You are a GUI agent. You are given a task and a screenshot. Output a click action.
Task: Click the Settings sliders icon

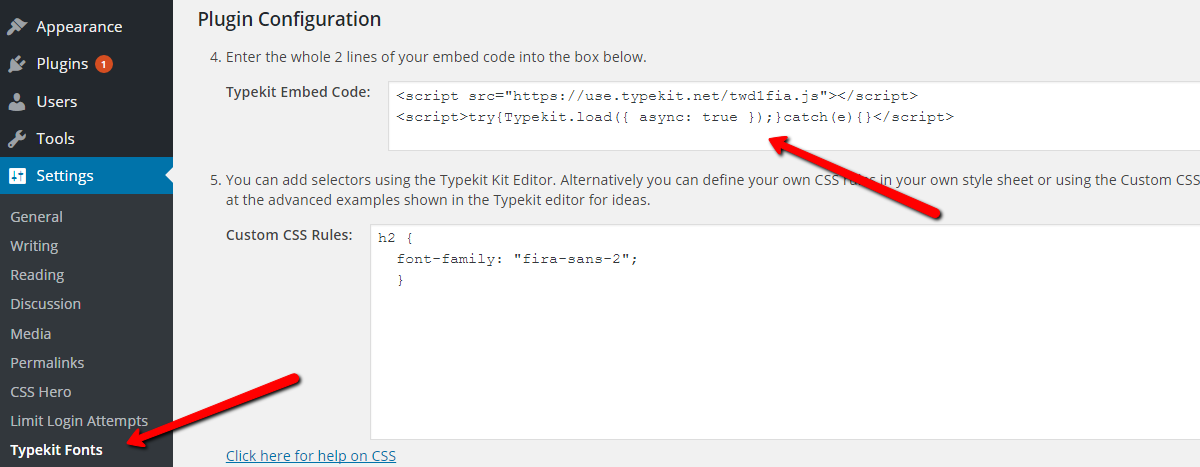click(x=17, y=176)
